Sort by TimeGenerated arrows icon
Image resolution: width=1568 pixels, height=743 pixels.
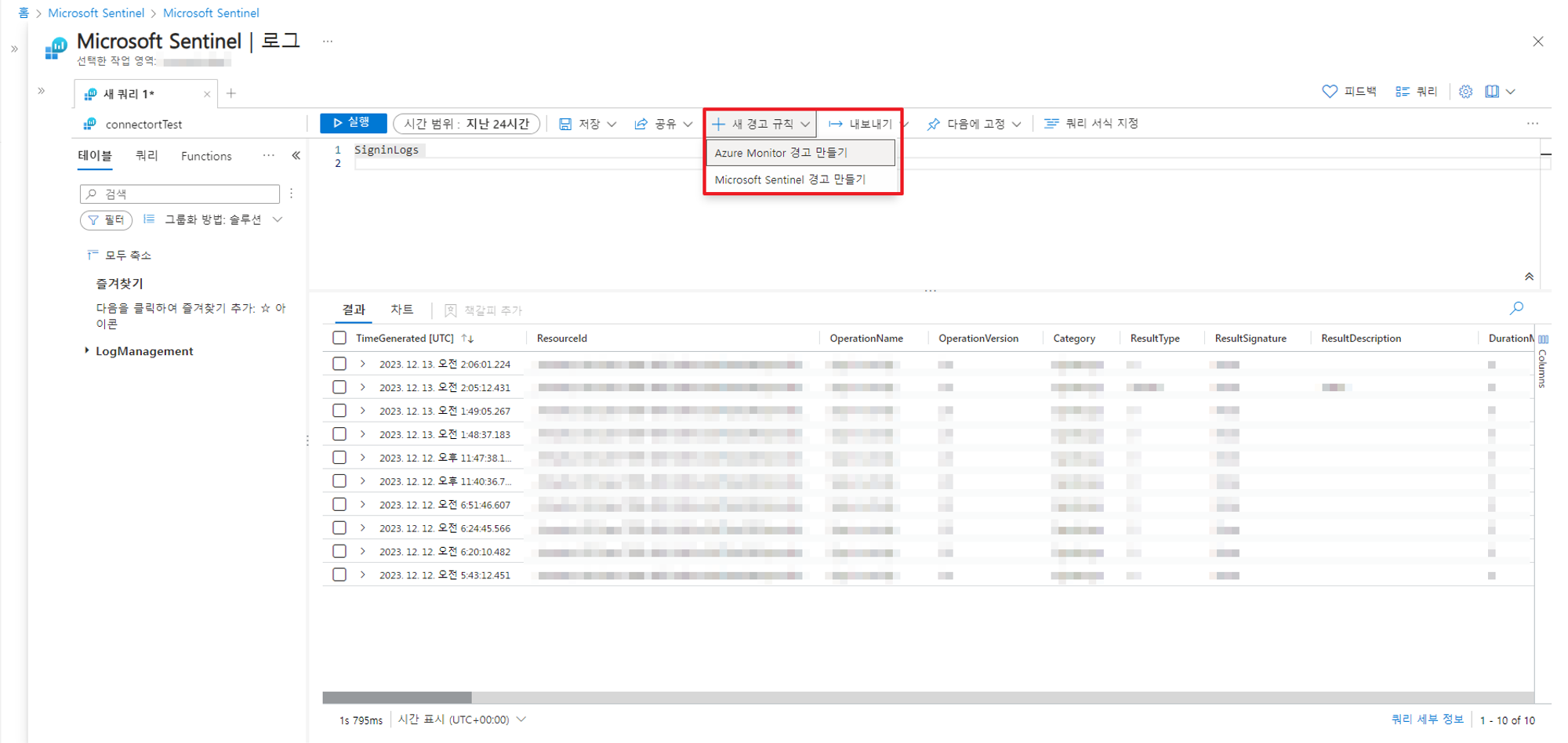(468, 339)
